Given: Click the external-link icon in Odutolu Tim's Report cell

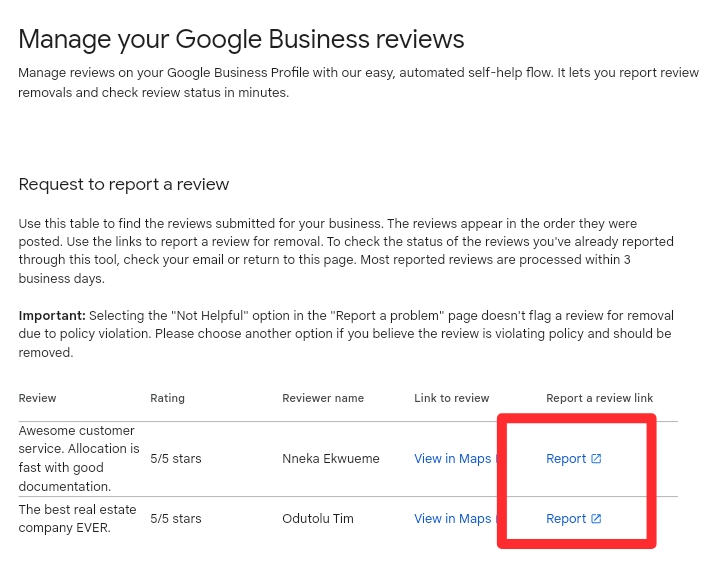Looking at the screenshot, I should point(596,518).
